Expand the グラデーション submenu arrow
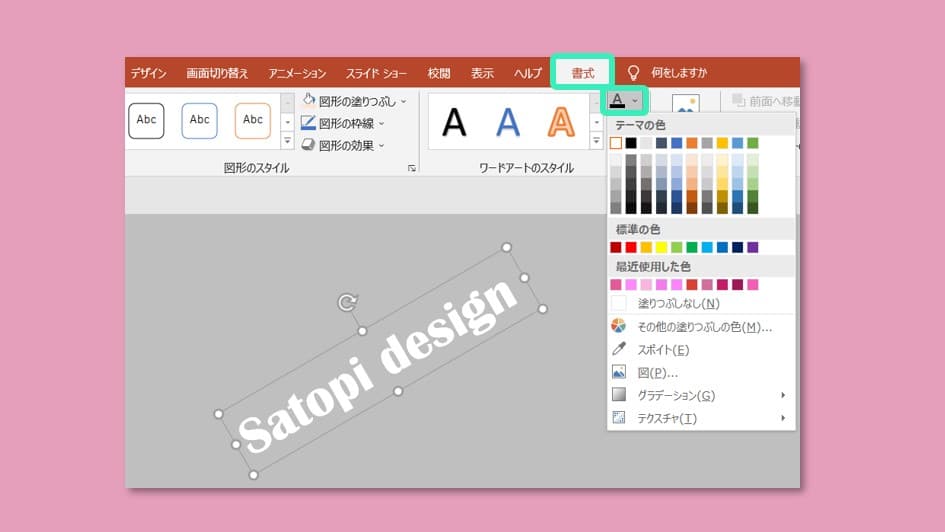The width and height of the screenshot is (945, 532). [783, 395]
